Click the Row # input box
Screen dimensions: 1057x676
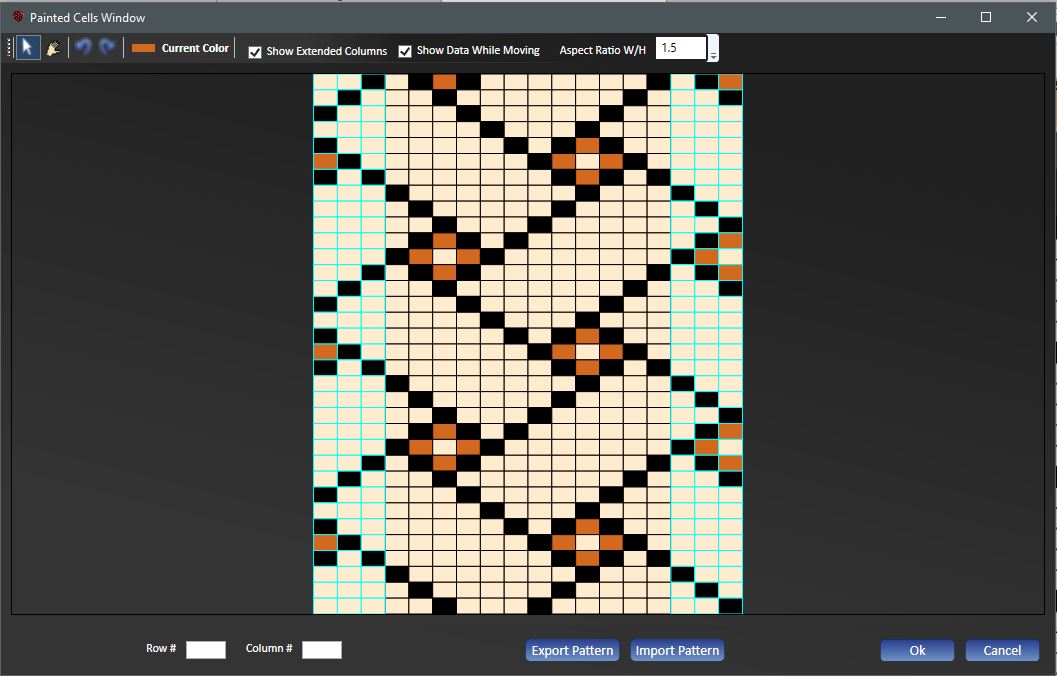206,650
